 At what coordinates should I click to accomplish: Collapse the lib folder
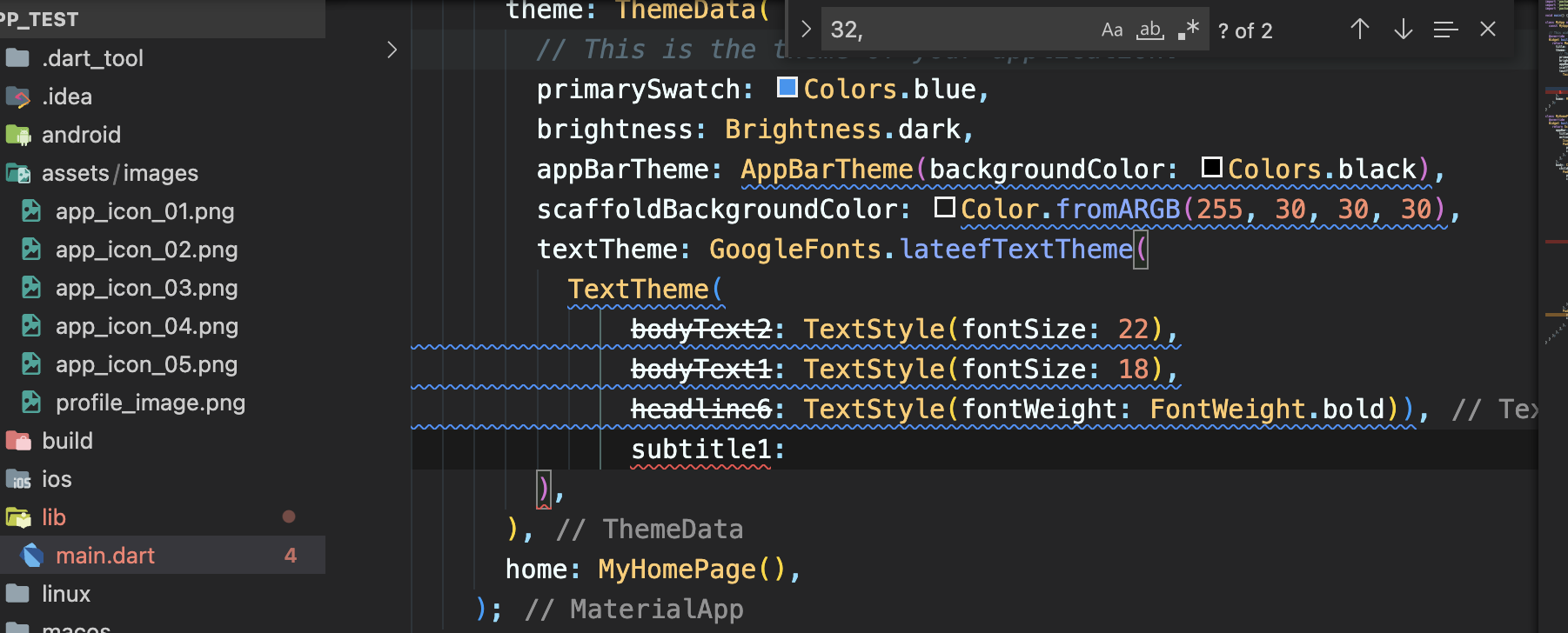pyautogui.click(x=163, y=517)
